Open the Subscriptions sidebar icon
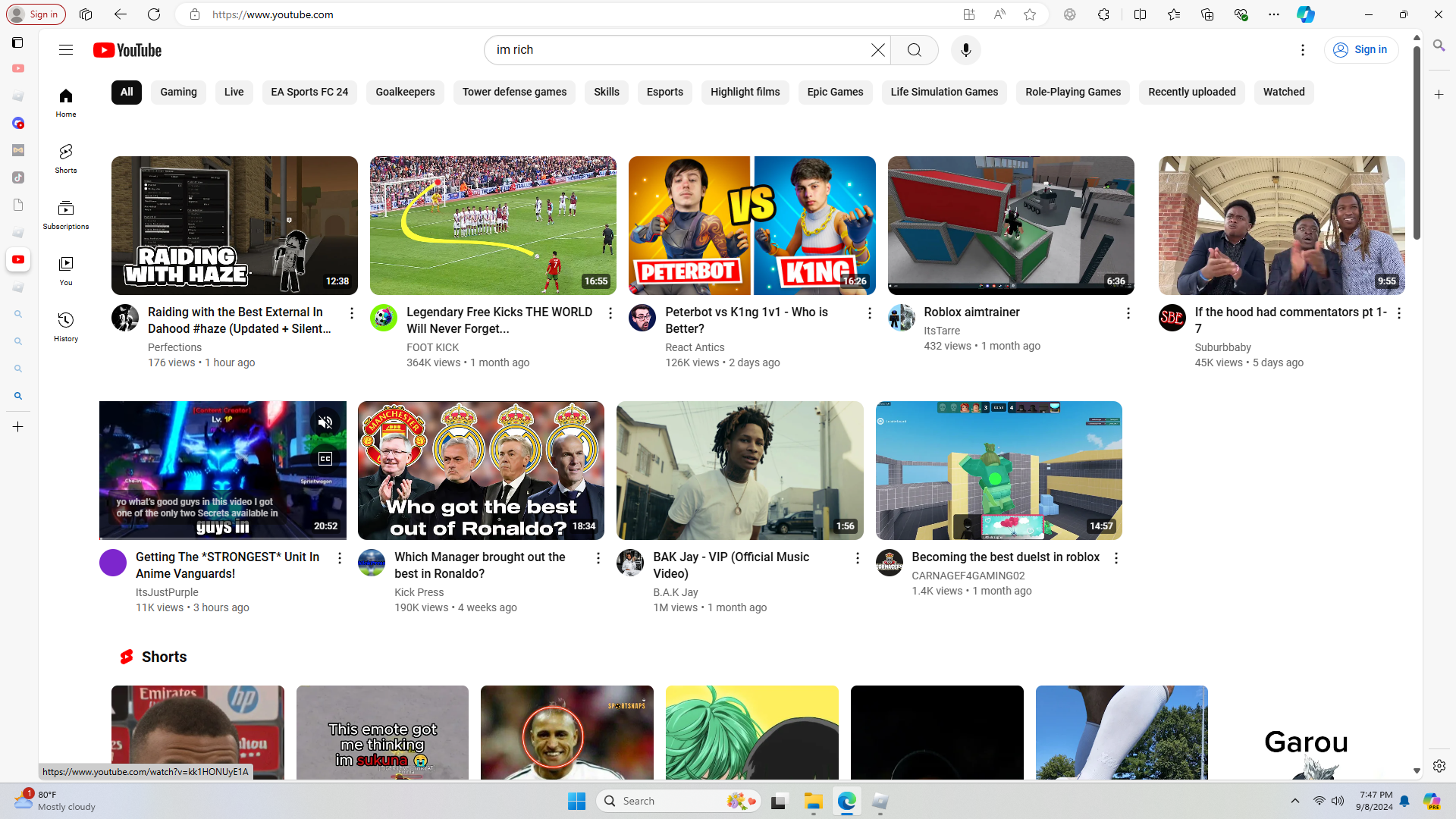1456x819 pixels. point(66,214)
